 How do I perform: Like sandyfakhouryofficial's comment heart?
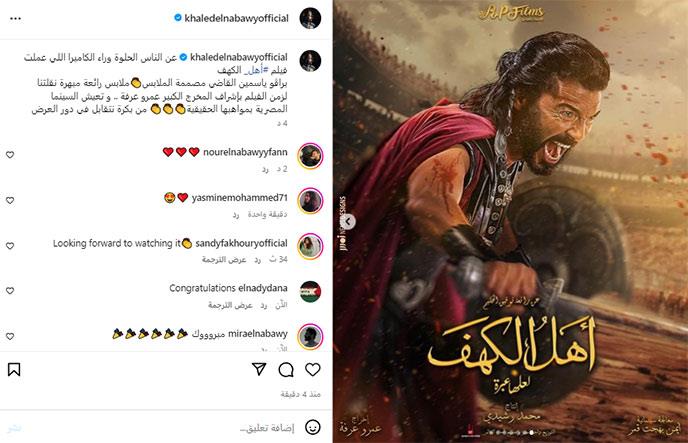[10, 246]
